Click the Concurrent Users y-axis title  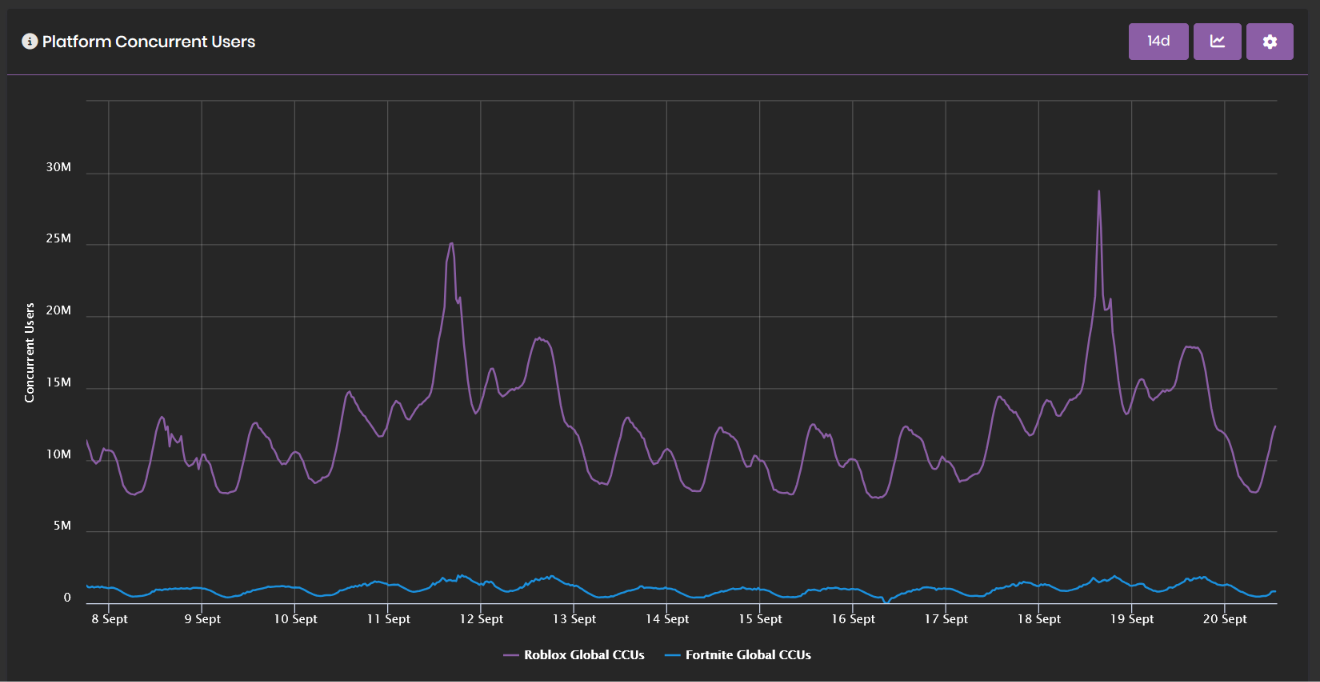pyautogui.click(x=30, y=353)
